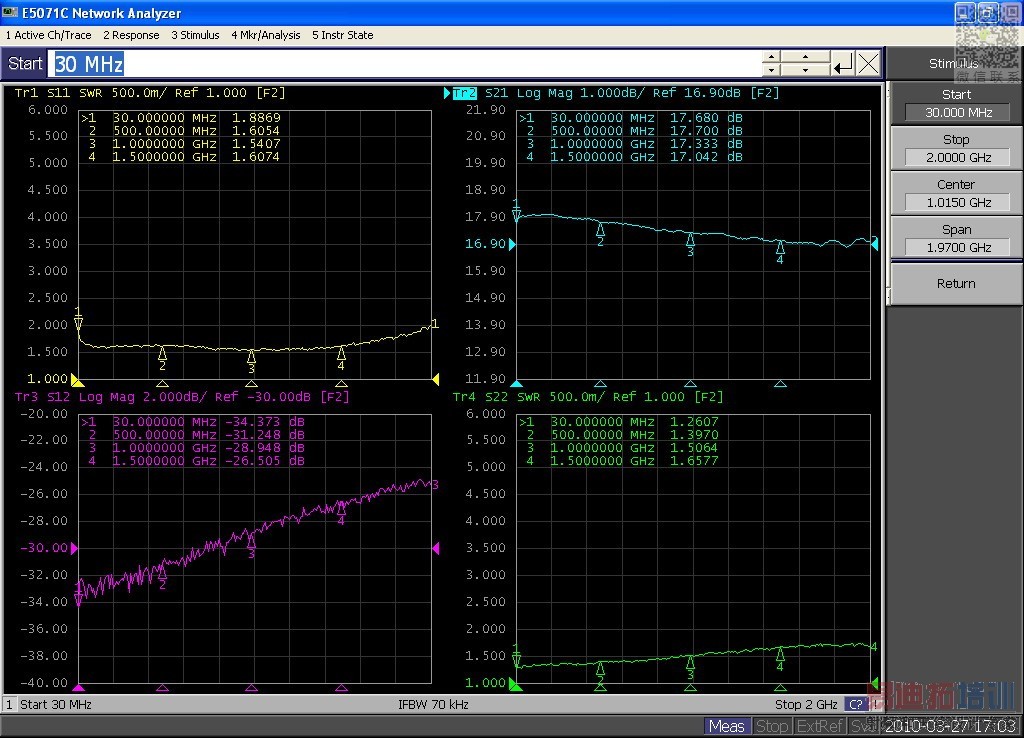Click marker 3 triangle on S22 trace

click(690, 662)
